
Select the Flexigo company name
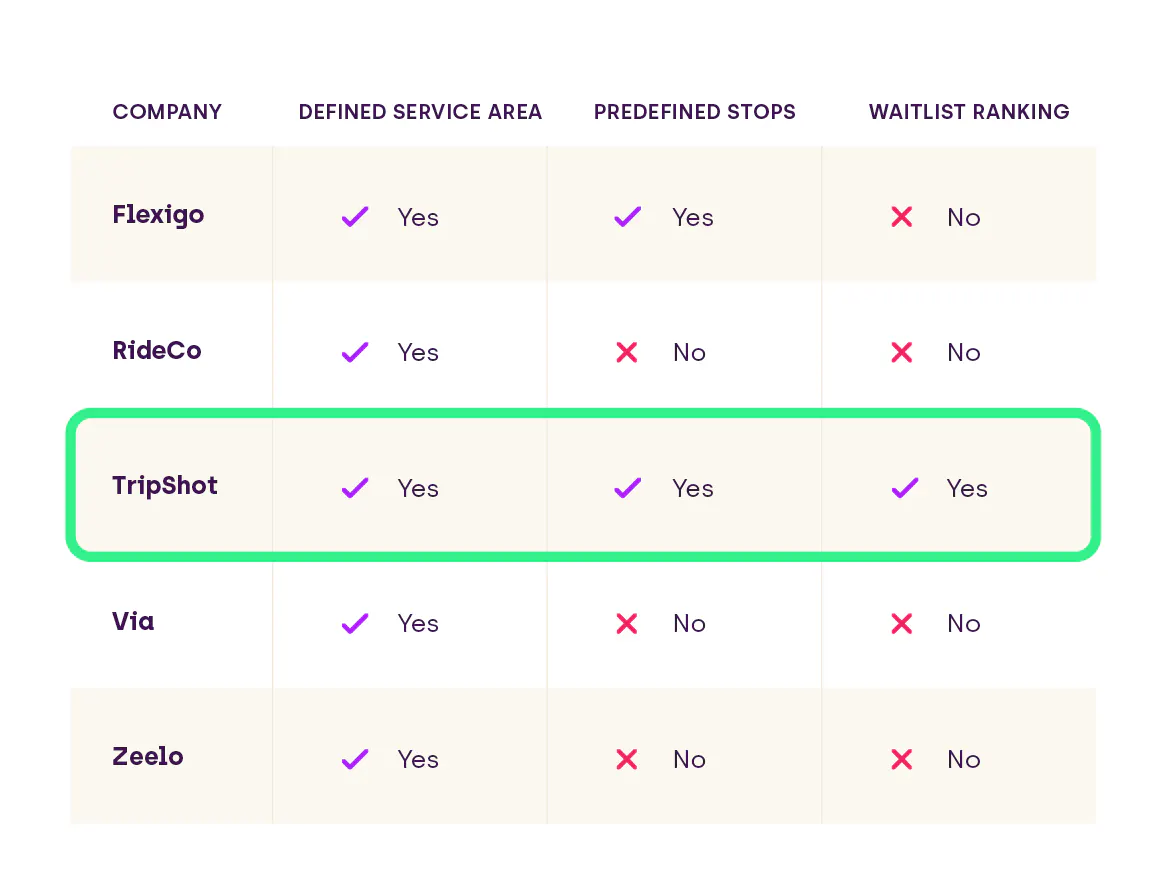click(158, 215)
